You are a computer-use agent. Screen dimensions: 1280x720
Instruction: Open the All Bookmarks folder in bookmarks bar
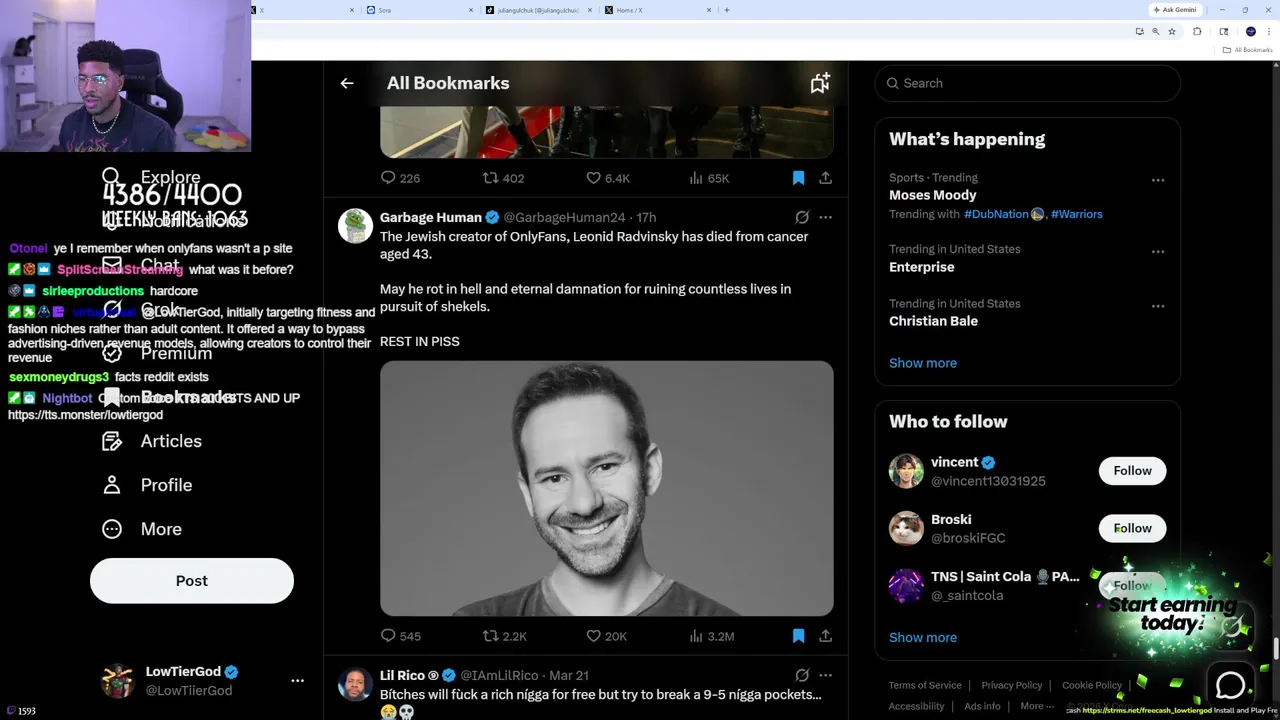pos(1248,50)
